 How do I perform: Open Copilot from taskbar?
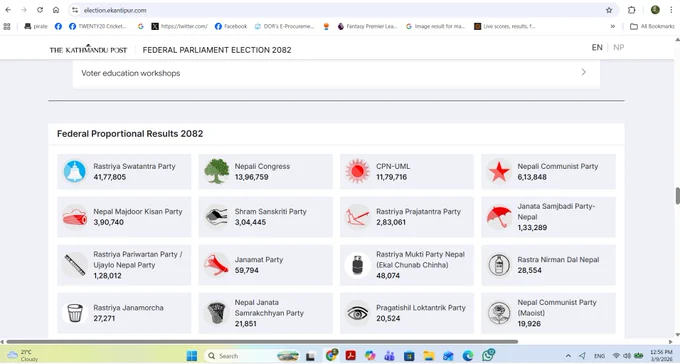370,356
